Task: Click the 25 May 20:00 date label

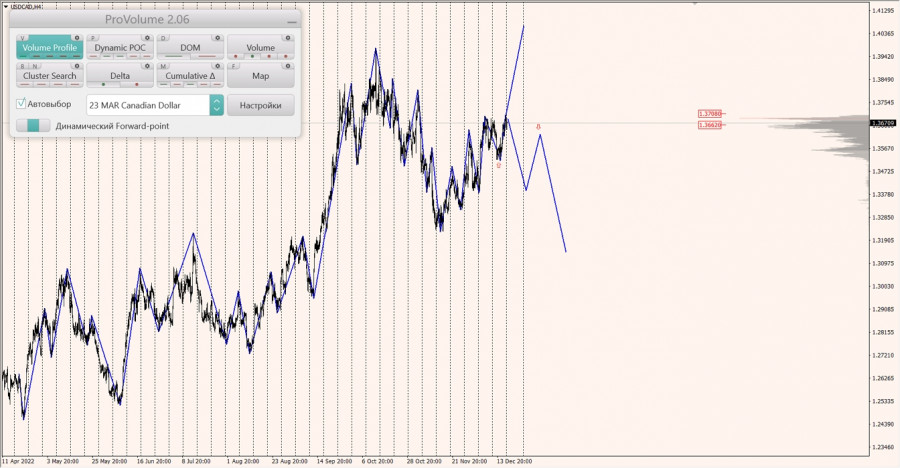Action: point(109,461)
